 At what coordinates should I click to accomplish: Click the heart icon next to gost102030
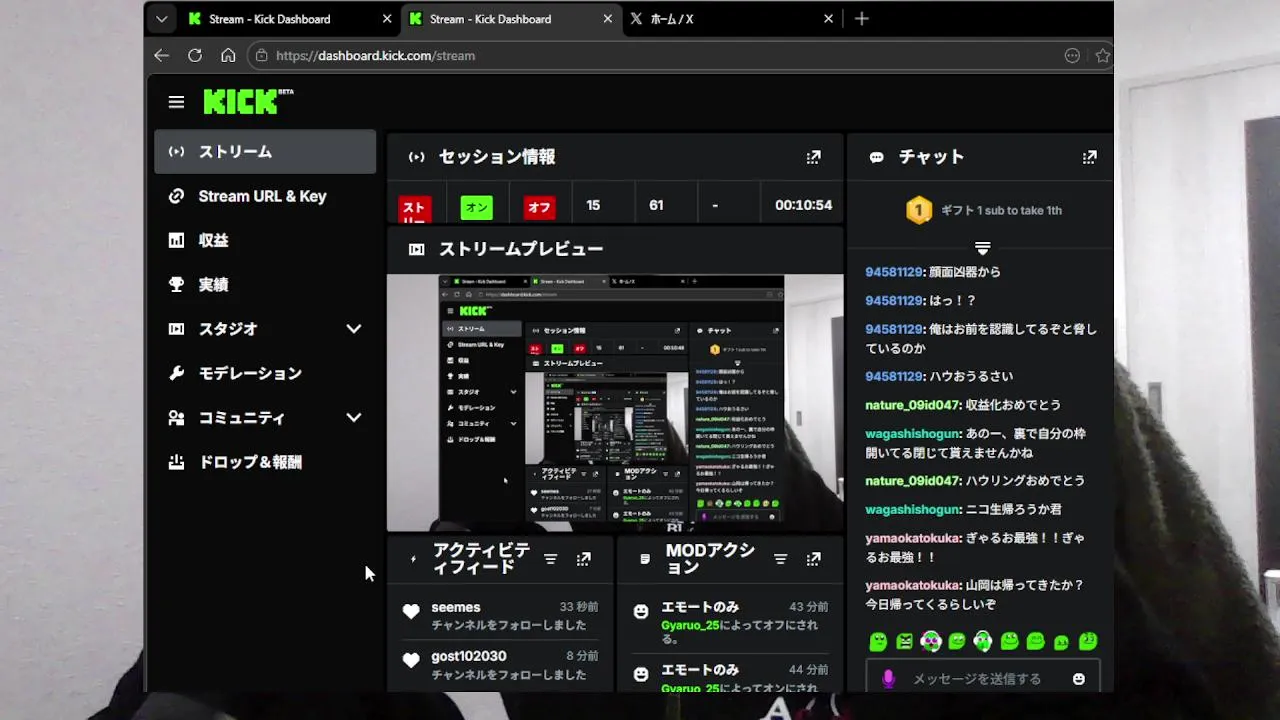[411, 660]
